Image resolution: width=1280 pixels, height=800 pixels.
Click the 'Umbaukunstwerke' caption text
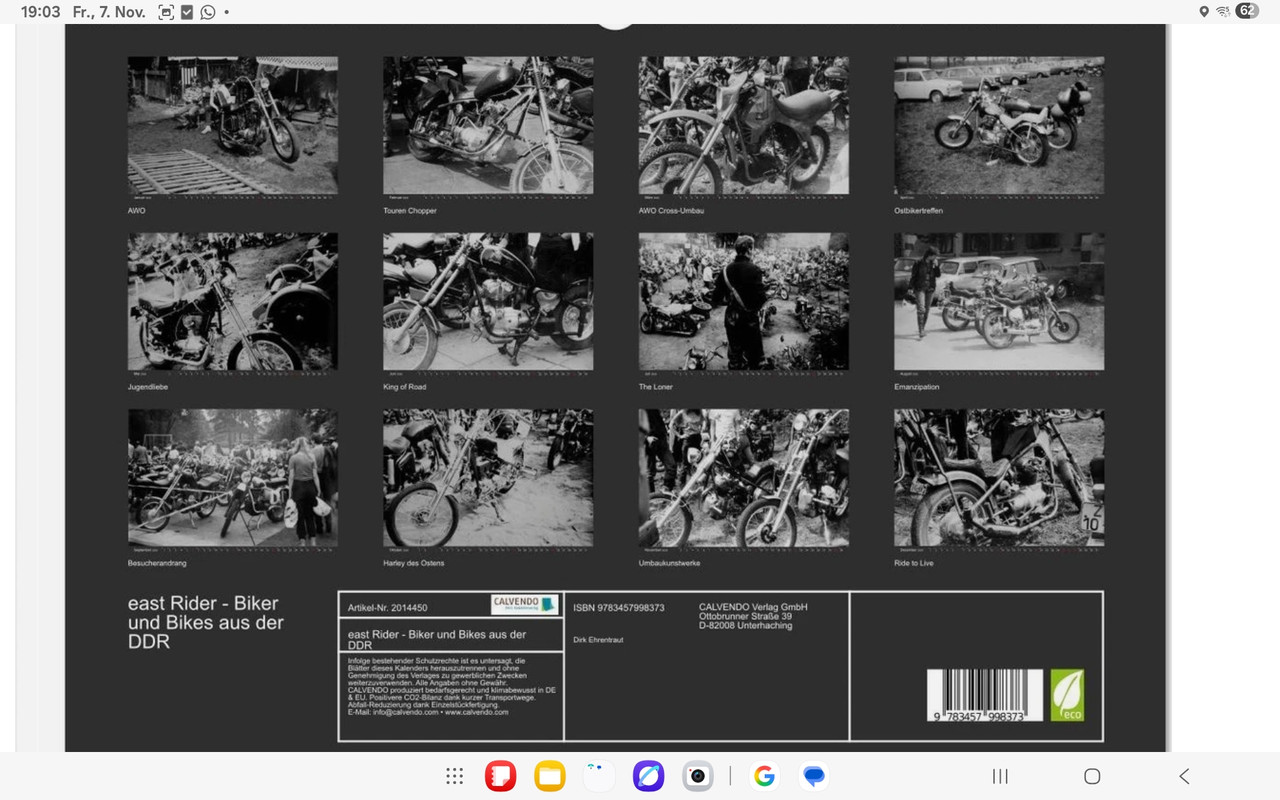pos(670,563)
